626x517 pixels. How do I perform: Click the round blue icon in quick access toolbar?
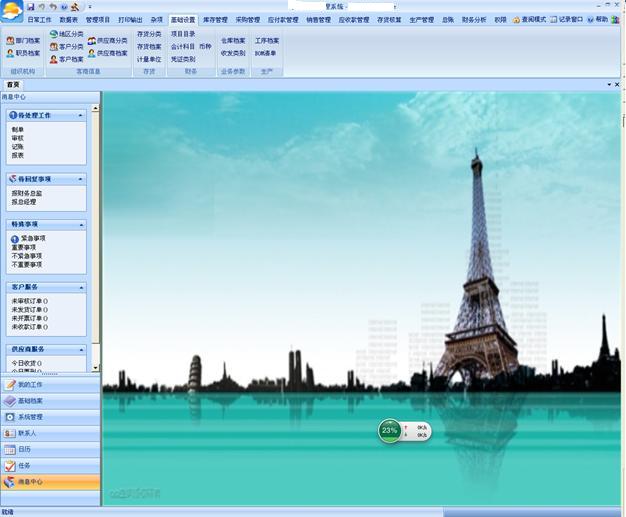click(x=64, y=7)
